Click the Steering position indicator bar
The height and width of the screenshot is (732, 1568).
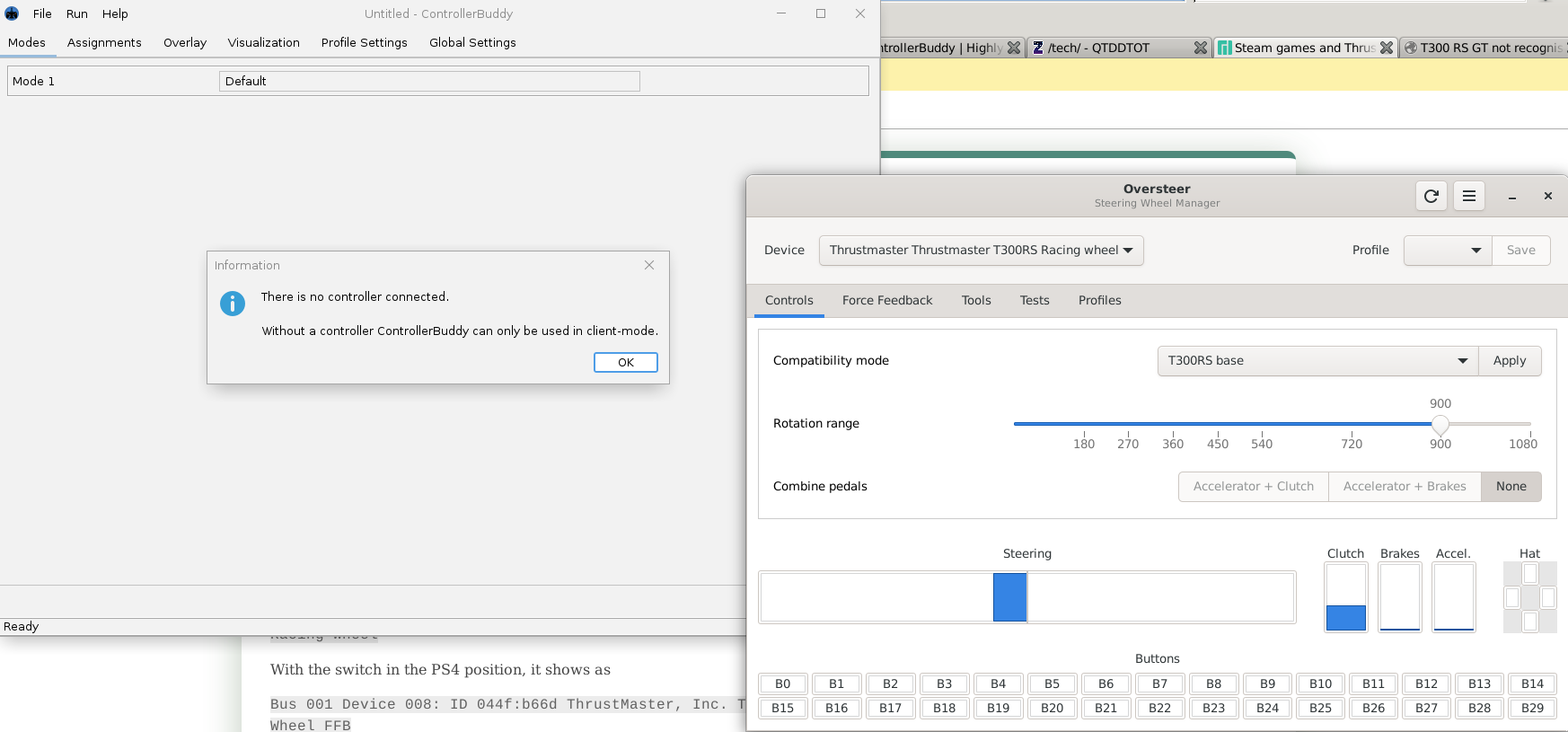[x=1027, y=597]
